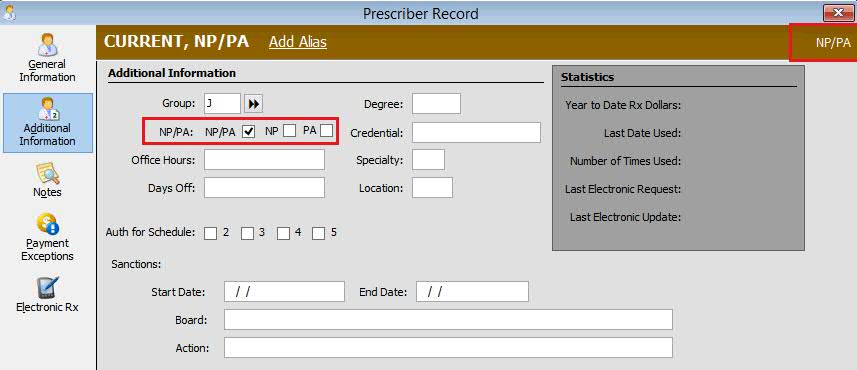The image size is (857, 370).
Task: Click the Board text field
Action: tap(448, 320)
